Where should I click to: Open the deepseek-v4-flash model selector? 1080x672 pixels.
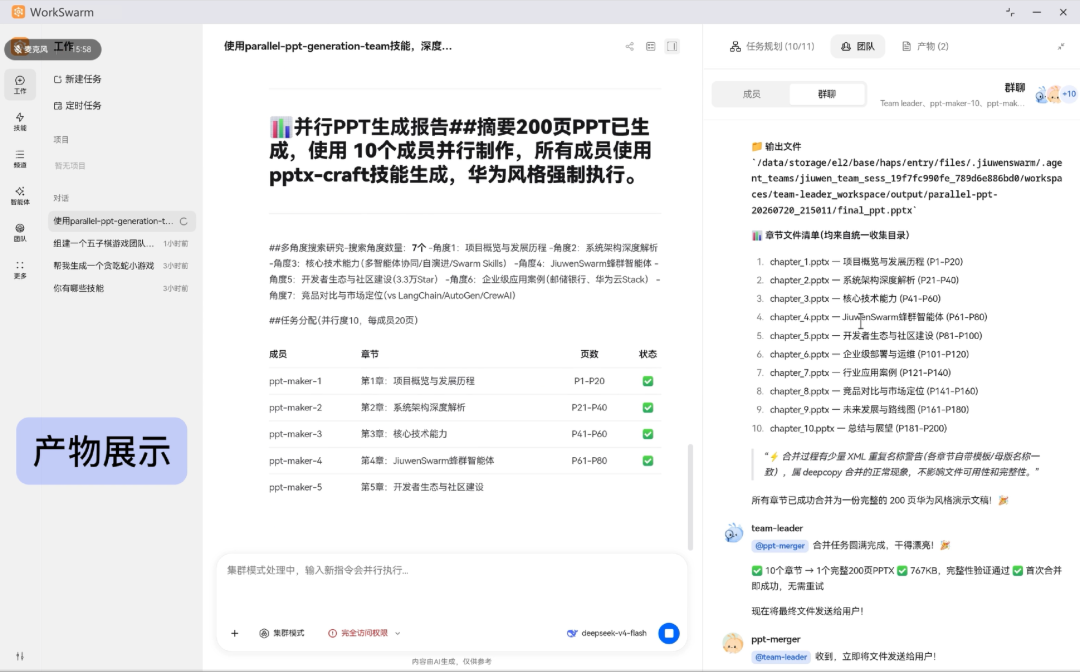point(607,633)
